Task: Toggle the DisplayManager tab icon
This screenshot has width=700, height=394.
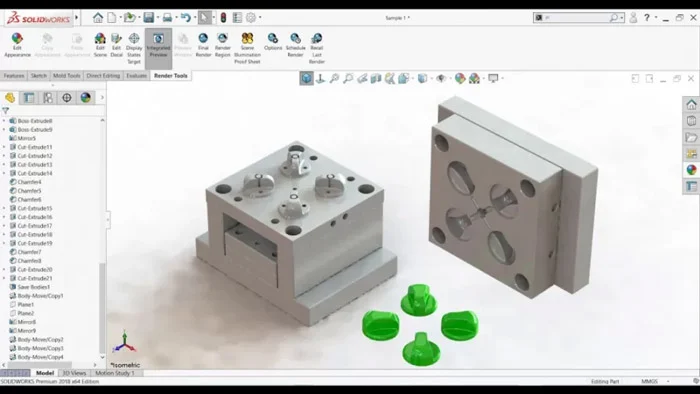Action: (x=85, y=98)
